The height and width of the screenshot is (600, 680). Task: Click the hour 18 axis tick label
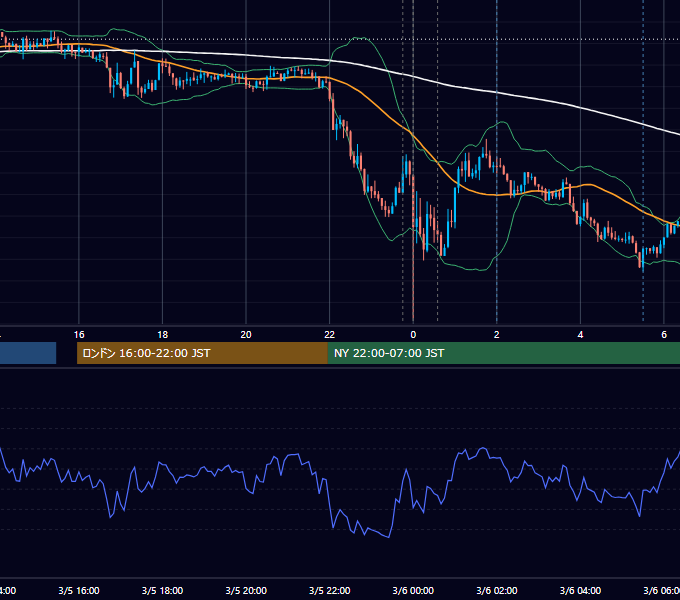pos(162,335)
